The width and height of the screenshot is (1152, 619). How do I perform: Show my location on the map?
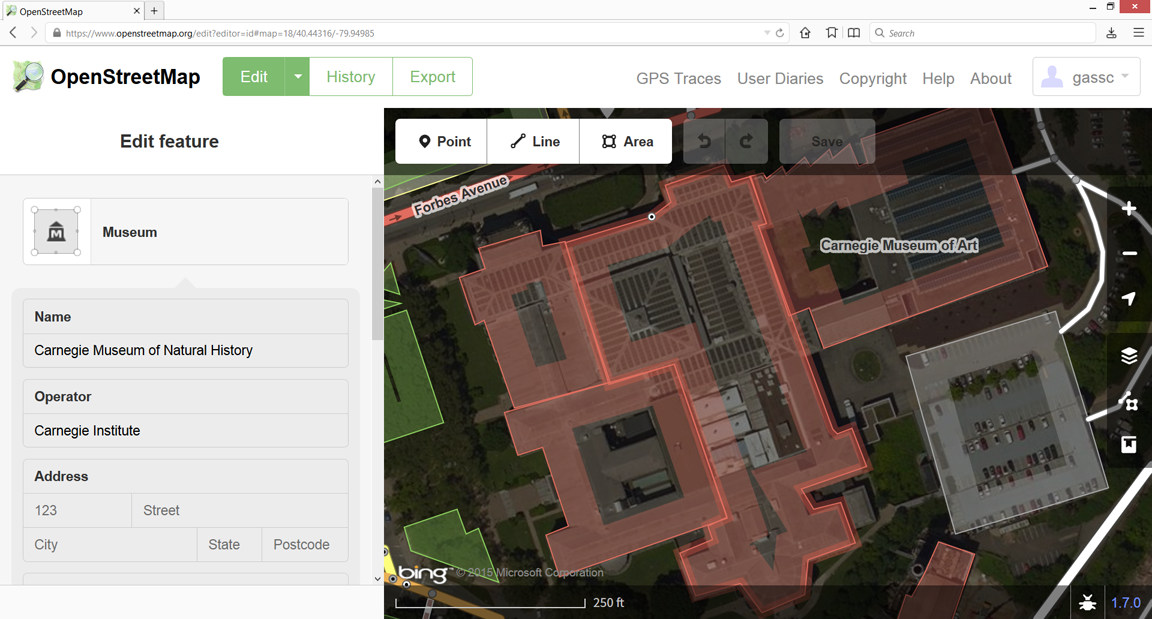[1129, 298]
